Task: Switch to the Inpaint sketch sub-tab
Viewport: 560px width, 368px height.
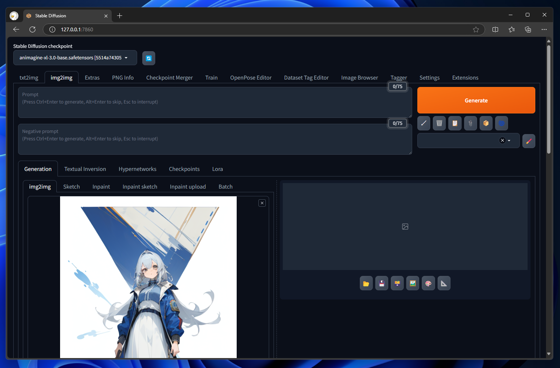Action: tap(140, 187)
